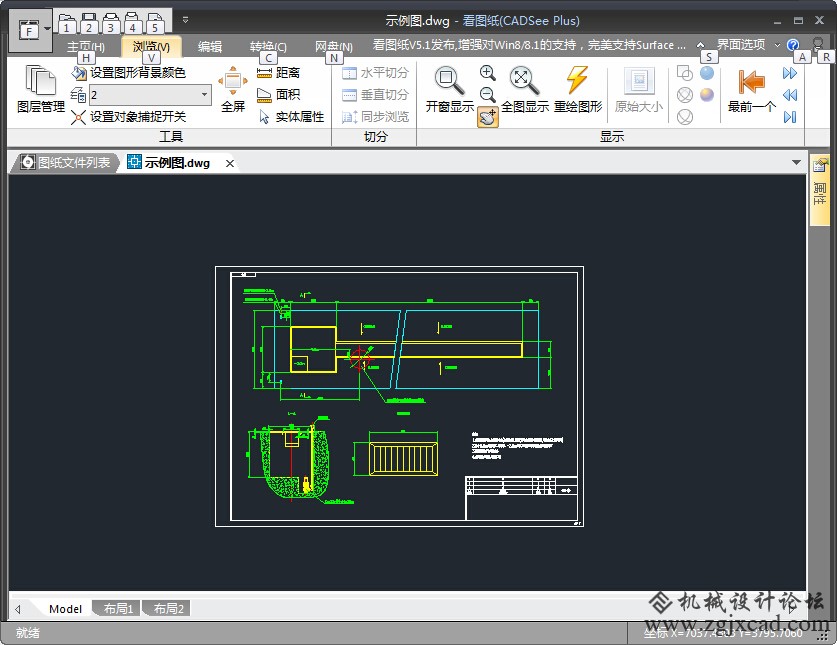Activate 开窗显示 window zoom
The height and width of the screenshot is (645, 837).
pyautogui.click(x=449, y=89)
